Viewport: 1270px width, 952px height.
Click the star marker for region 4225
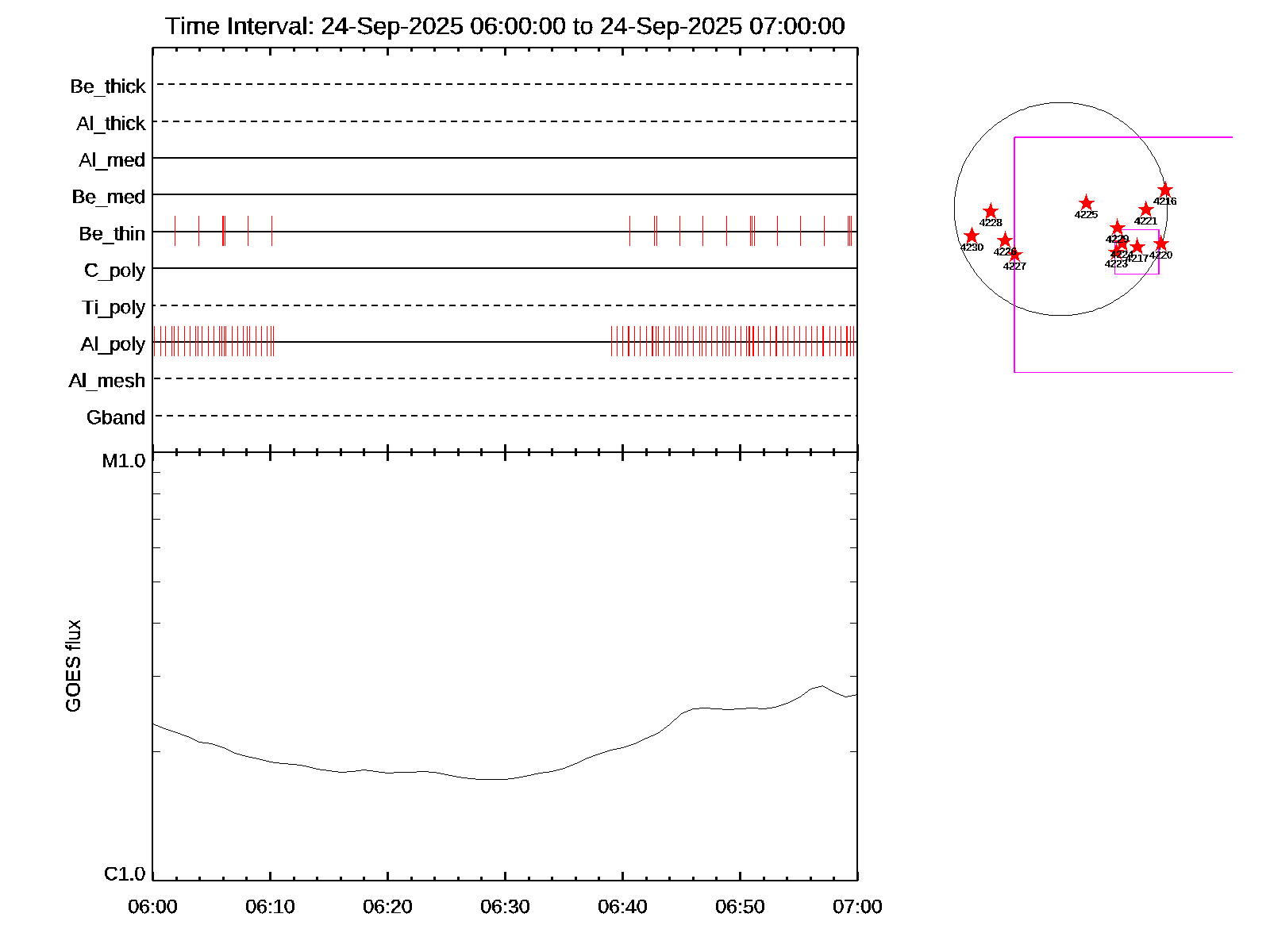1086,203
